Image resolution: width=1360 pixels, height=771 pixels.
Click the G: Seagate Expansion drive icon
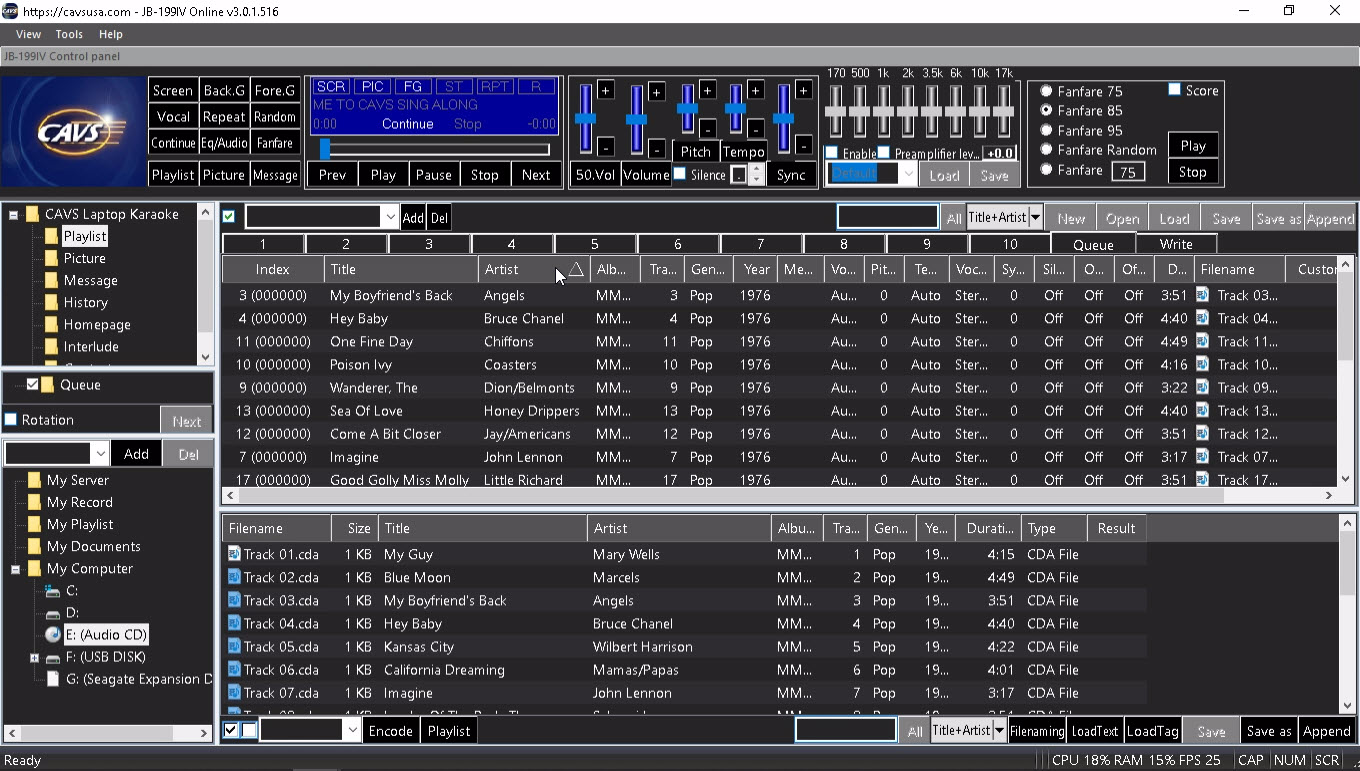tap(53, 679)
